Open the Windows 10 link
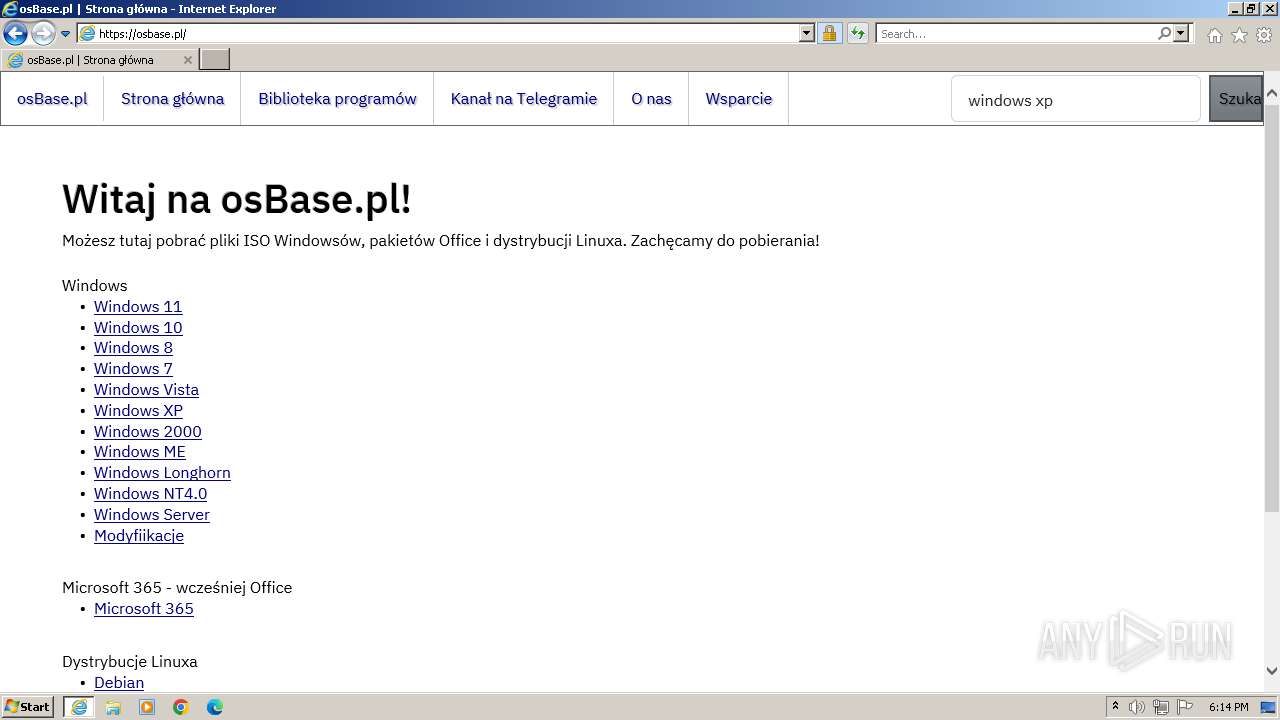Screen dimensions: 1280x720 point(138,327)
